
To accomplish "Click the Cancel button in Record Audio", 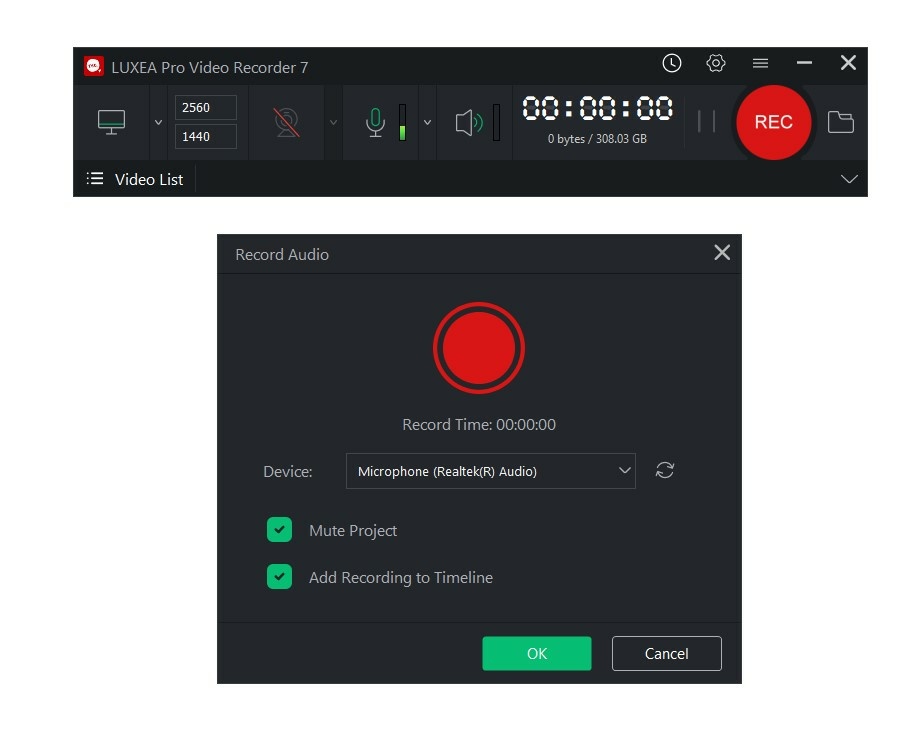I will tap(667, 653).
